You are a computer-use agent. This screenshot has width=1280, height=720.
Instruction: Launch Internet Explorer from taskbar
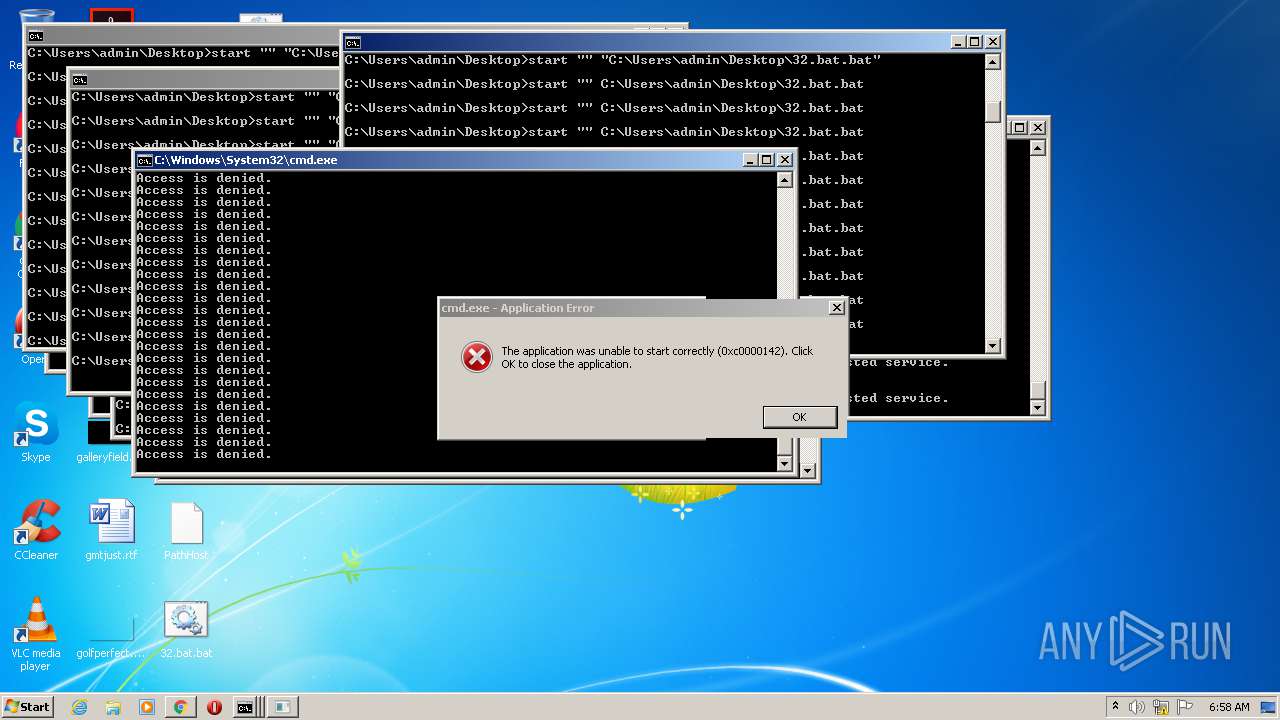click(79, 707)
